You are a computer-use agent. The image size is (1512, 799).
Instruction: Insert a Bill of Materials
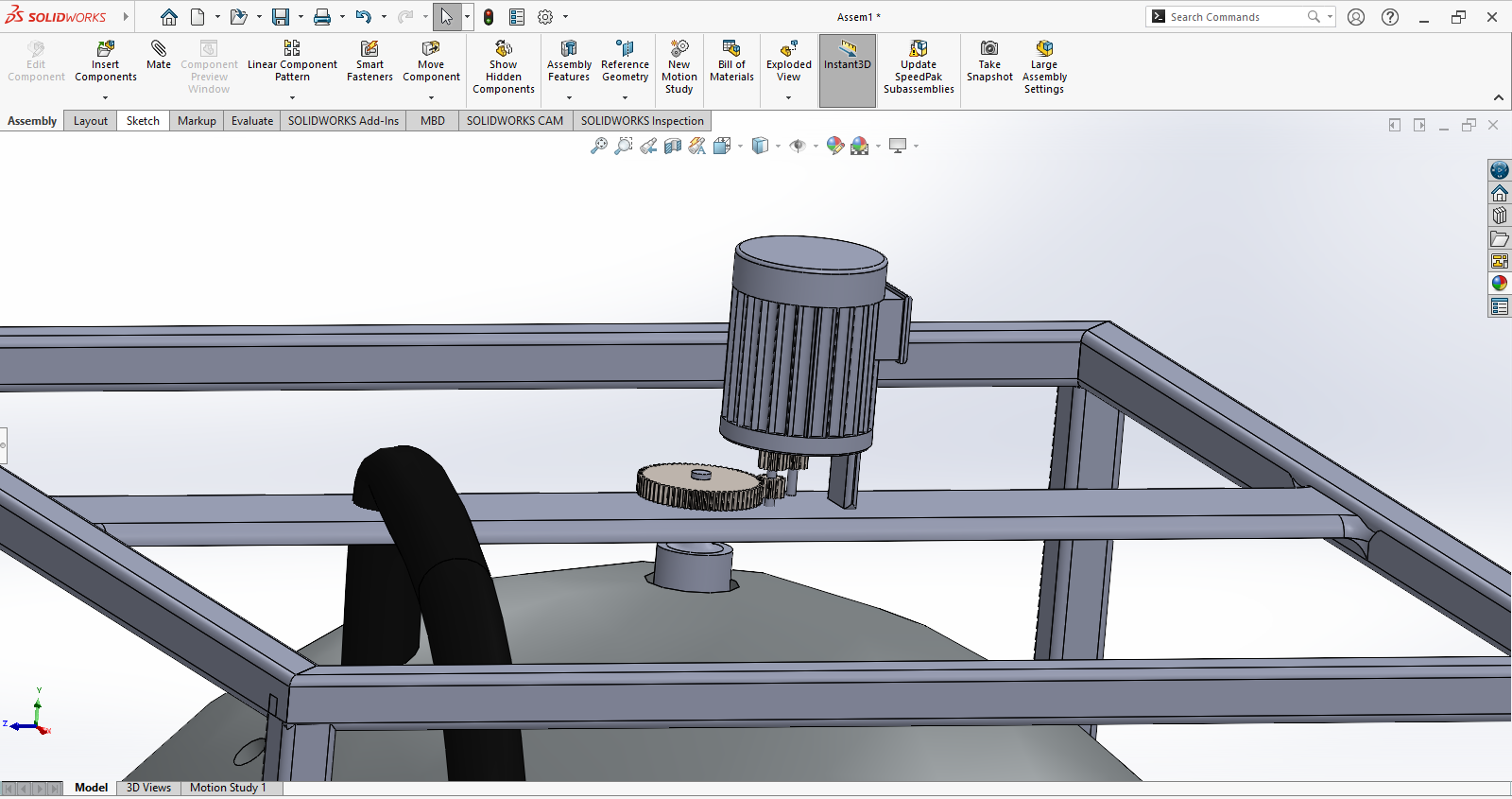[x=731, y=61]
